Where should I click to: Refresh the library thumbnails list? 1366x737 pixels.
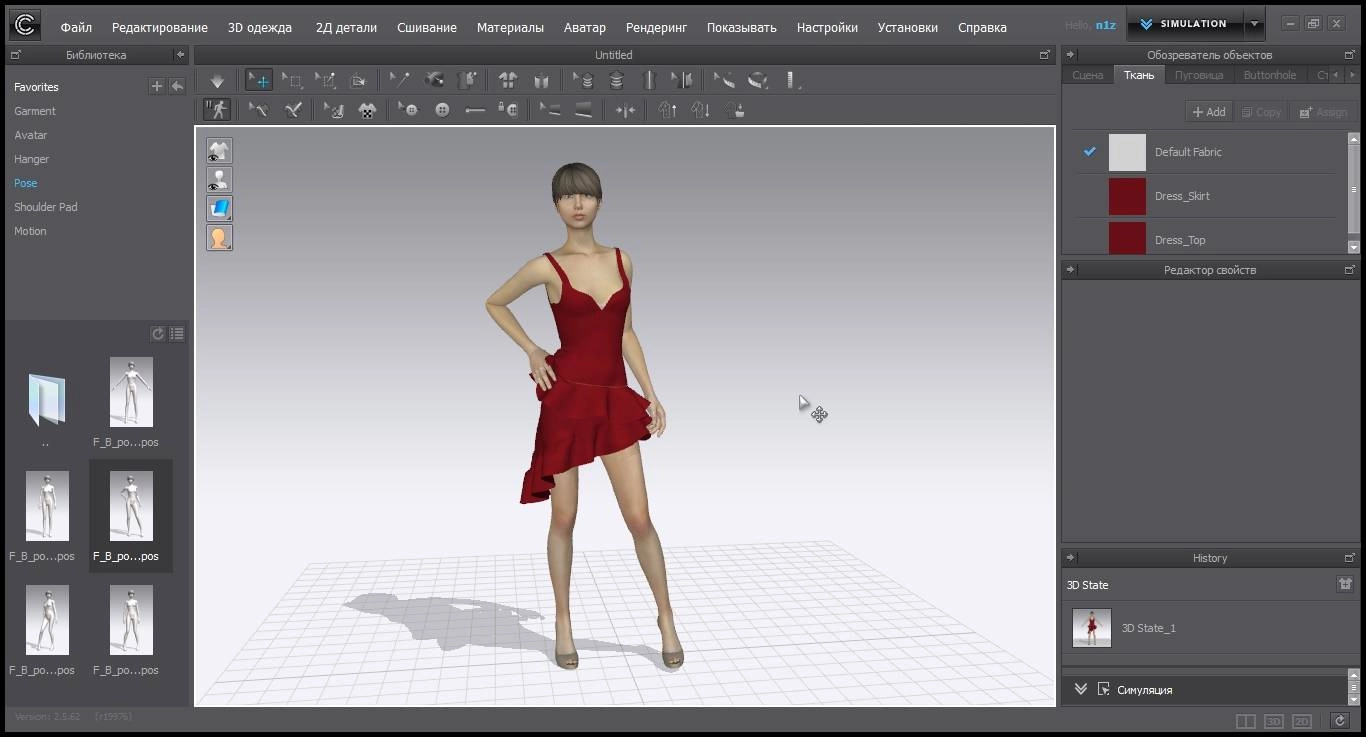click(157, 334)
